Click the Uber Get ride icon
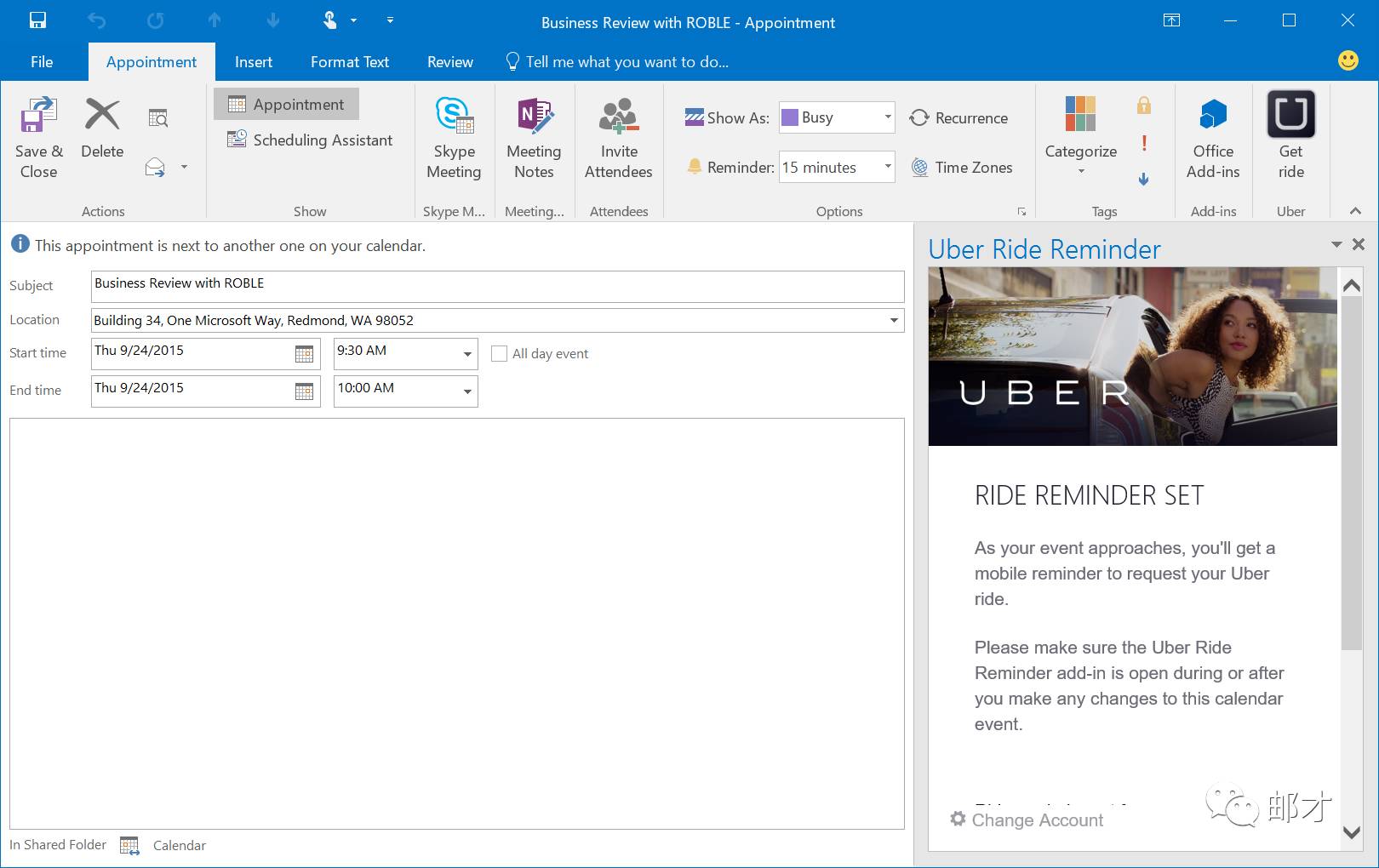Image resolution: width=1379 pixels, height=868 pixels. pos(1290,115)
